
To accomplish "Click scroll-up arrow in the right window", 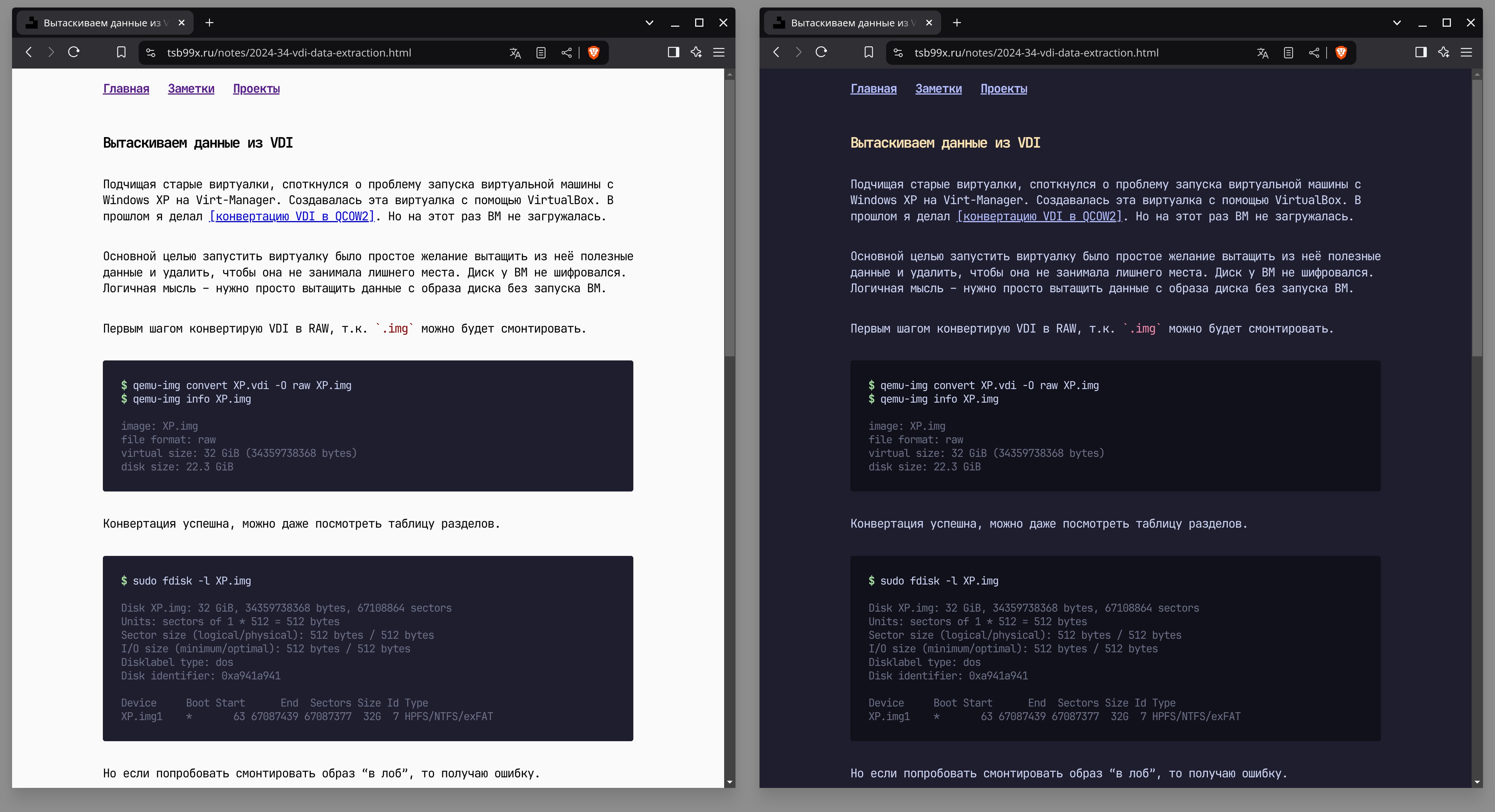I will [x=1477, y=74].
